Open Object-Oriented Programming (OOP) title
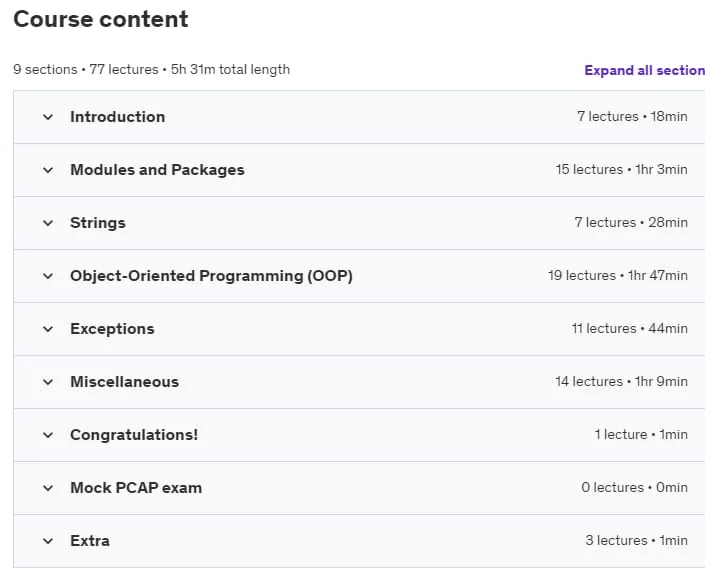 211,276
